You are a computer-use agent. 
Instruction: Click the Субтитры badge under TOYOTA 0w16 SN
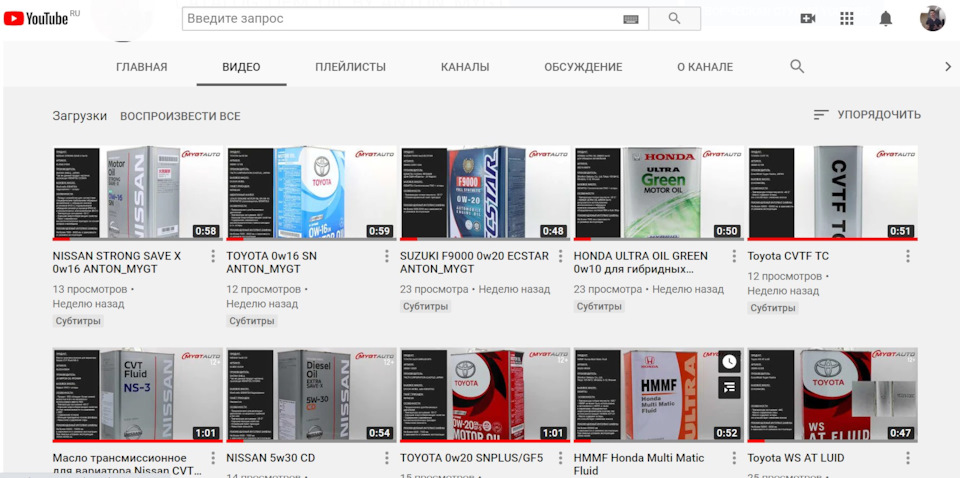[x=252, y=321]
